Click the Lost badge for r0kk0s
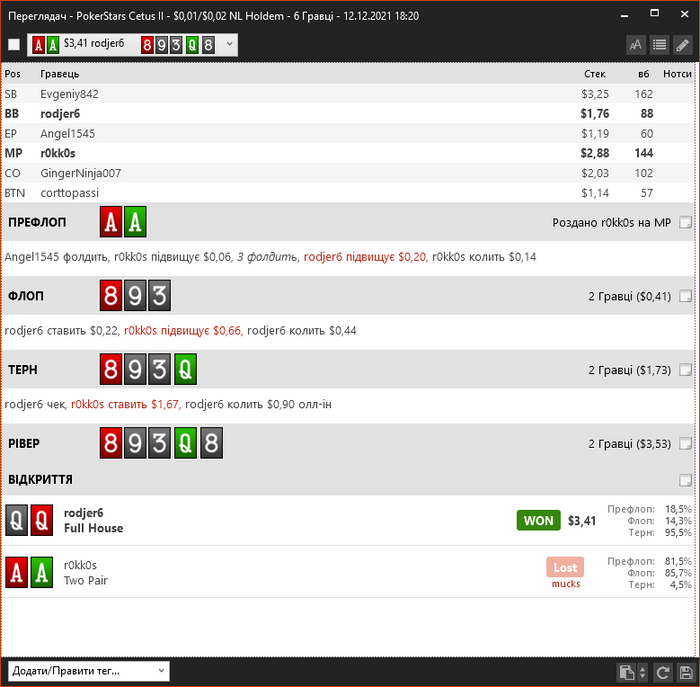Viewport: 700px width, 687px height. 565,567
